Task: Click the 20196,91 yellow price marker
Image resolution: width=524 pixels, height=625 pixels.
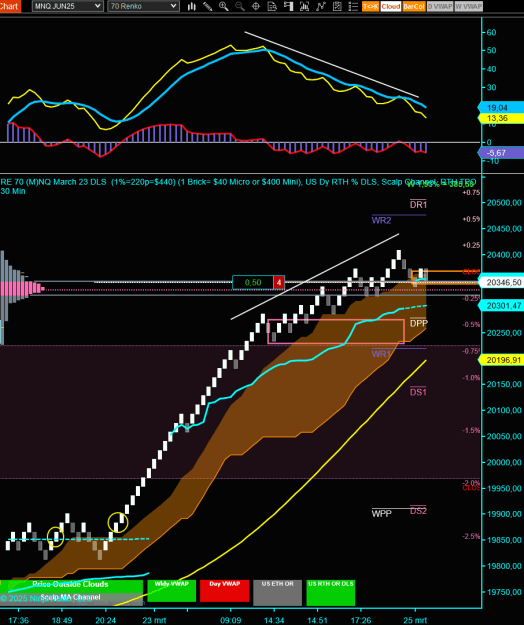Action: [x=501, y=360]
